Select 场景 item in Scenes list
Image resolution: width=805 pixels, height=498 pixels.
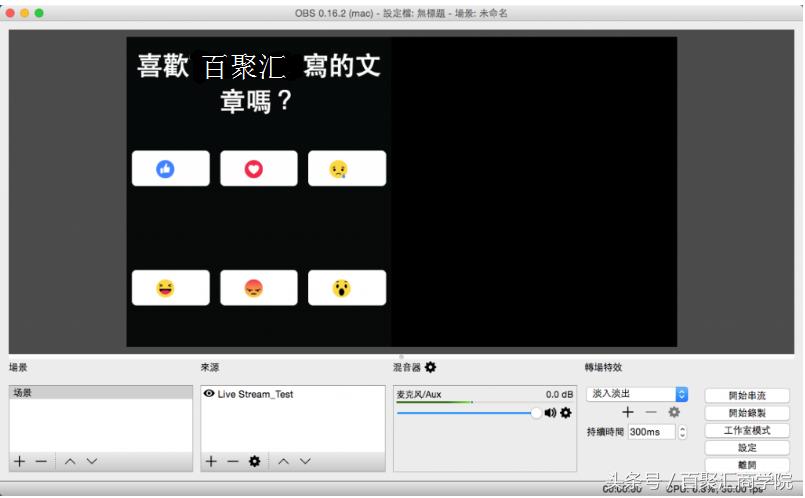coord(101,393)
